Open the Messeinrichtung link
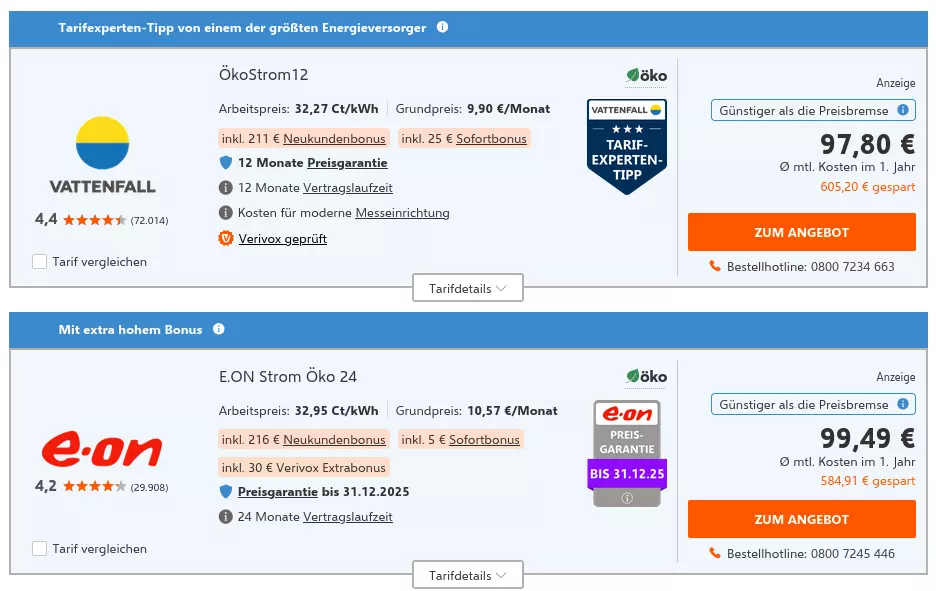Screen dimensions: 936x591 [402, 213]
